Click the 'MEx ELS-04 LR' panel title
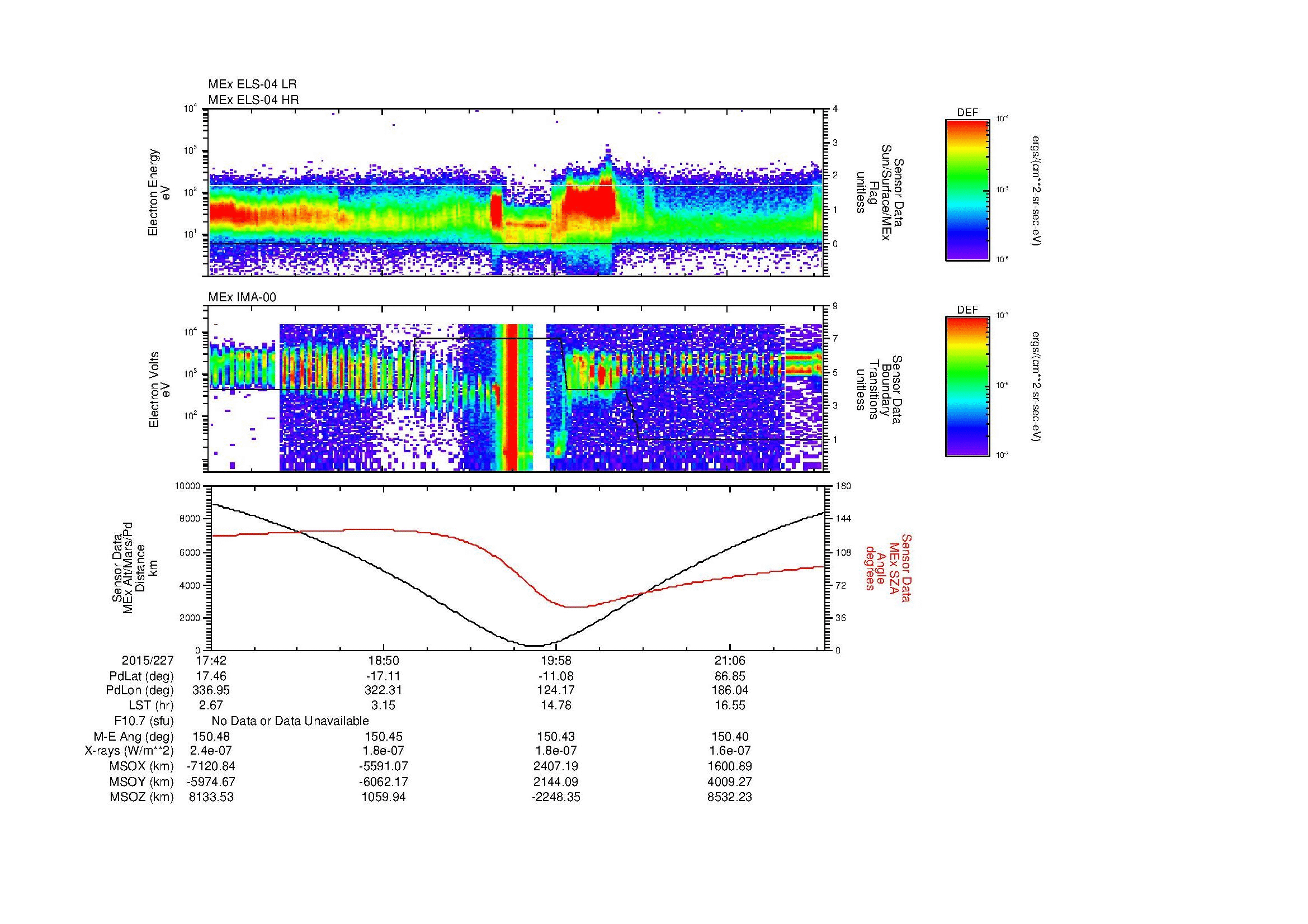Screen dimensions: 1308x924 pyautogui.click(x=252, y=84)
